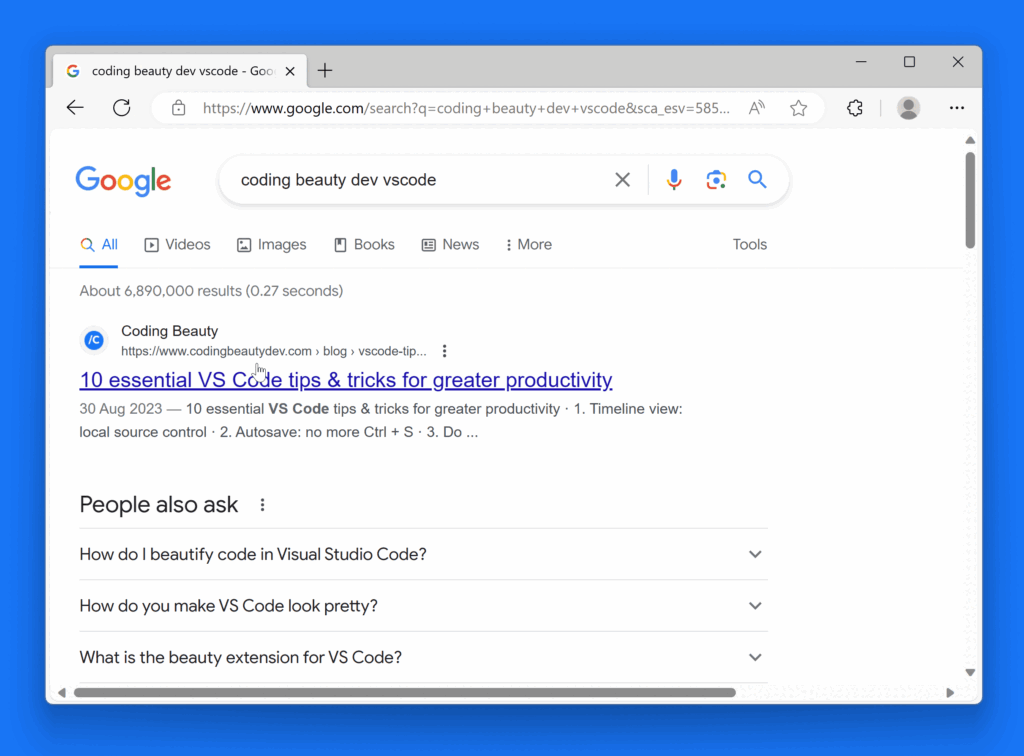Click the blue search magnifier icon
The image size is (1024, 756).
757,180
